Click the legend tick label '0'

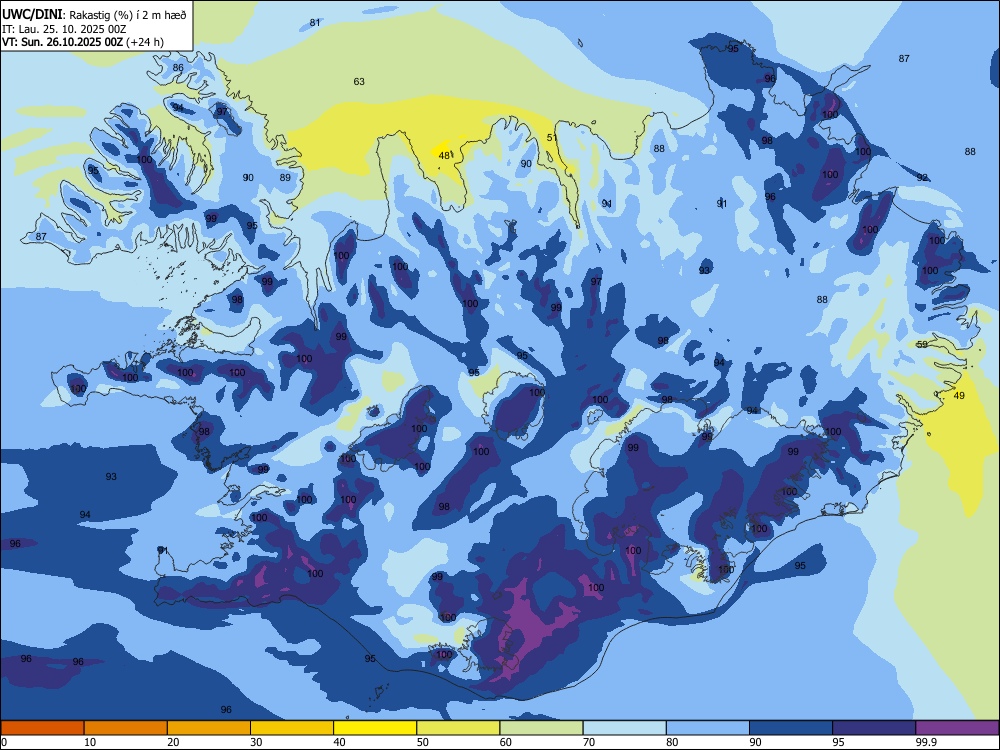(x=4, y=742)
